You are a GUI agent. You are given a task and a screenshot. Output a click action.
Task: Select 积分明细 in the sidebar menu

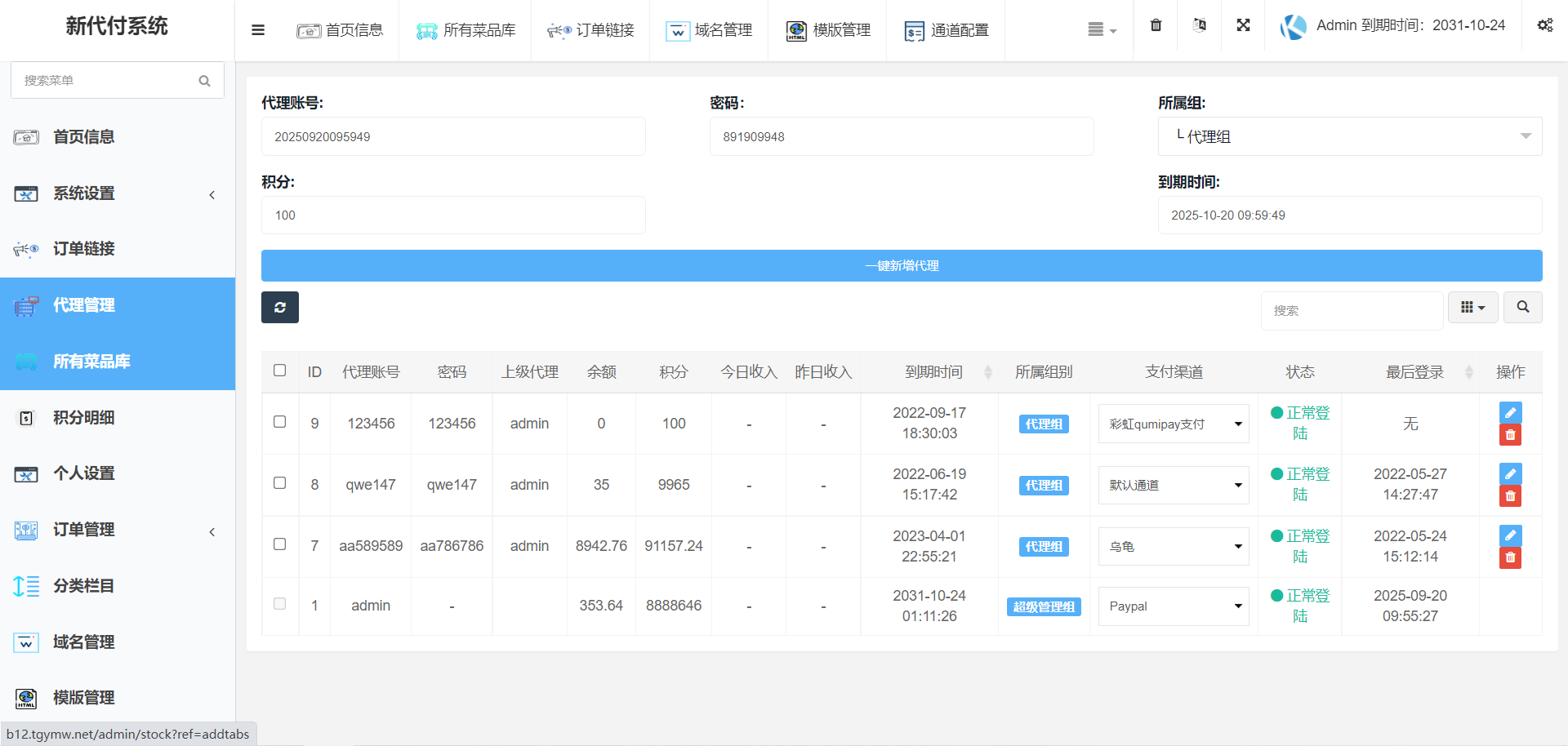point(83,418)
